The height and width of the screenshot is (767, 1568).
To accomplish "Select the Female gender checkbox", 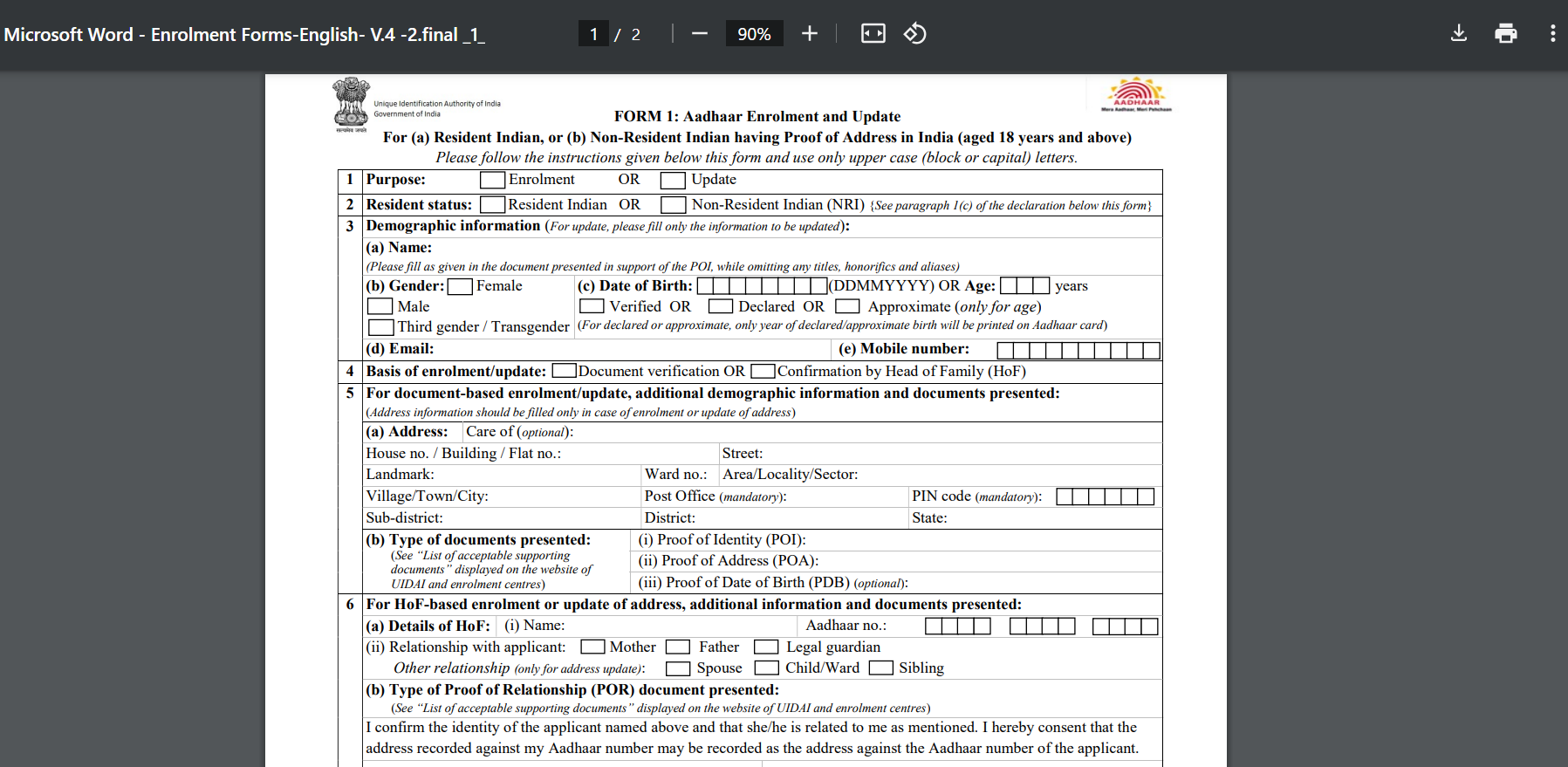I will tap(460, 286).
